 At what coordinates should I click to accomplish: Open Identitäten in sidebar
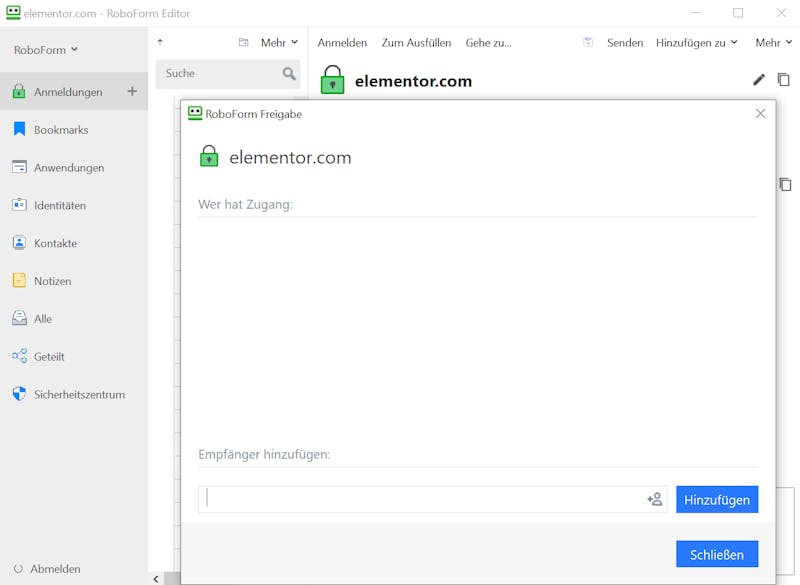pos(60,205)
